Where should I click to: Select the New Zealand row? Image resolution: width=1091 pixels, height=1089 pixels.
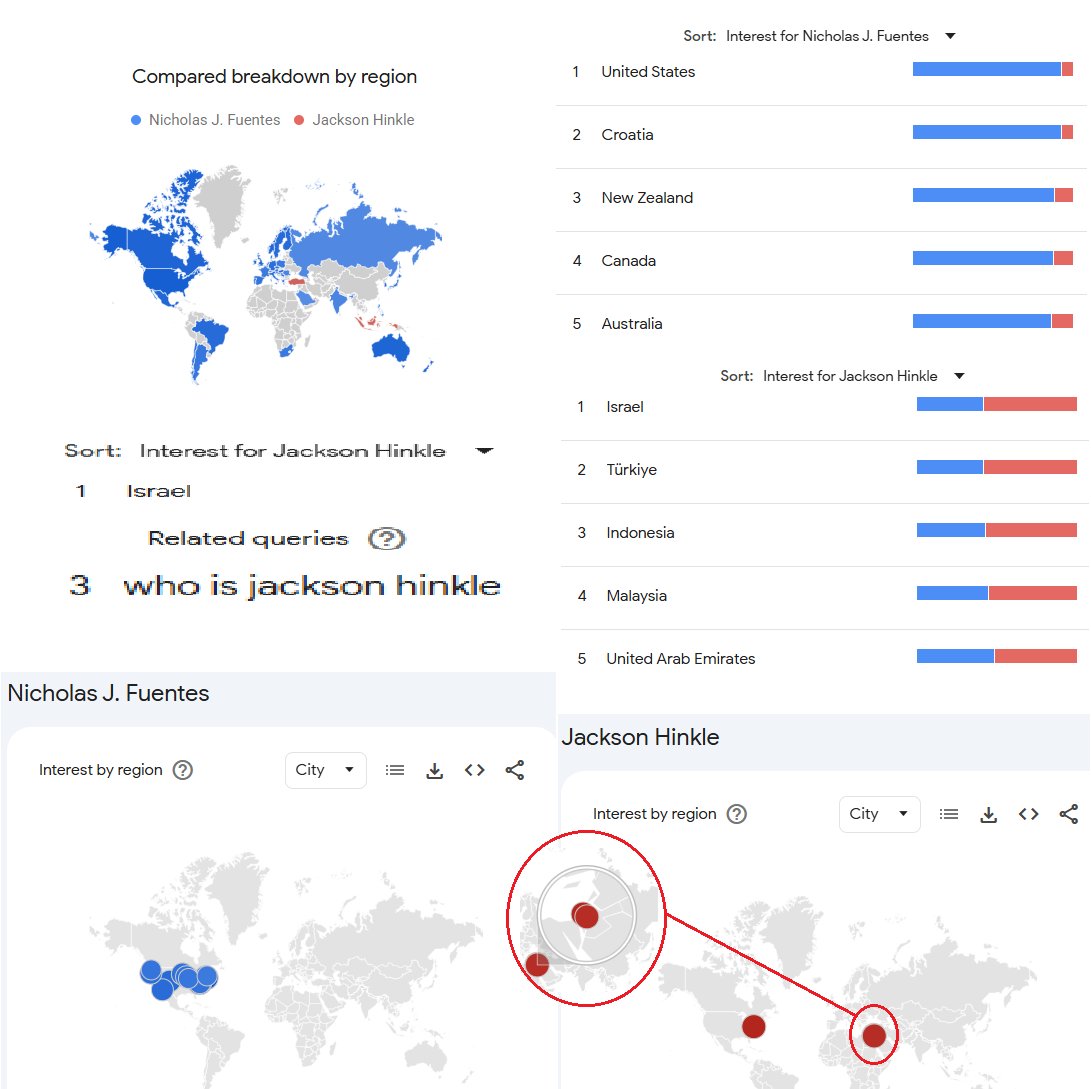[822, 198]
